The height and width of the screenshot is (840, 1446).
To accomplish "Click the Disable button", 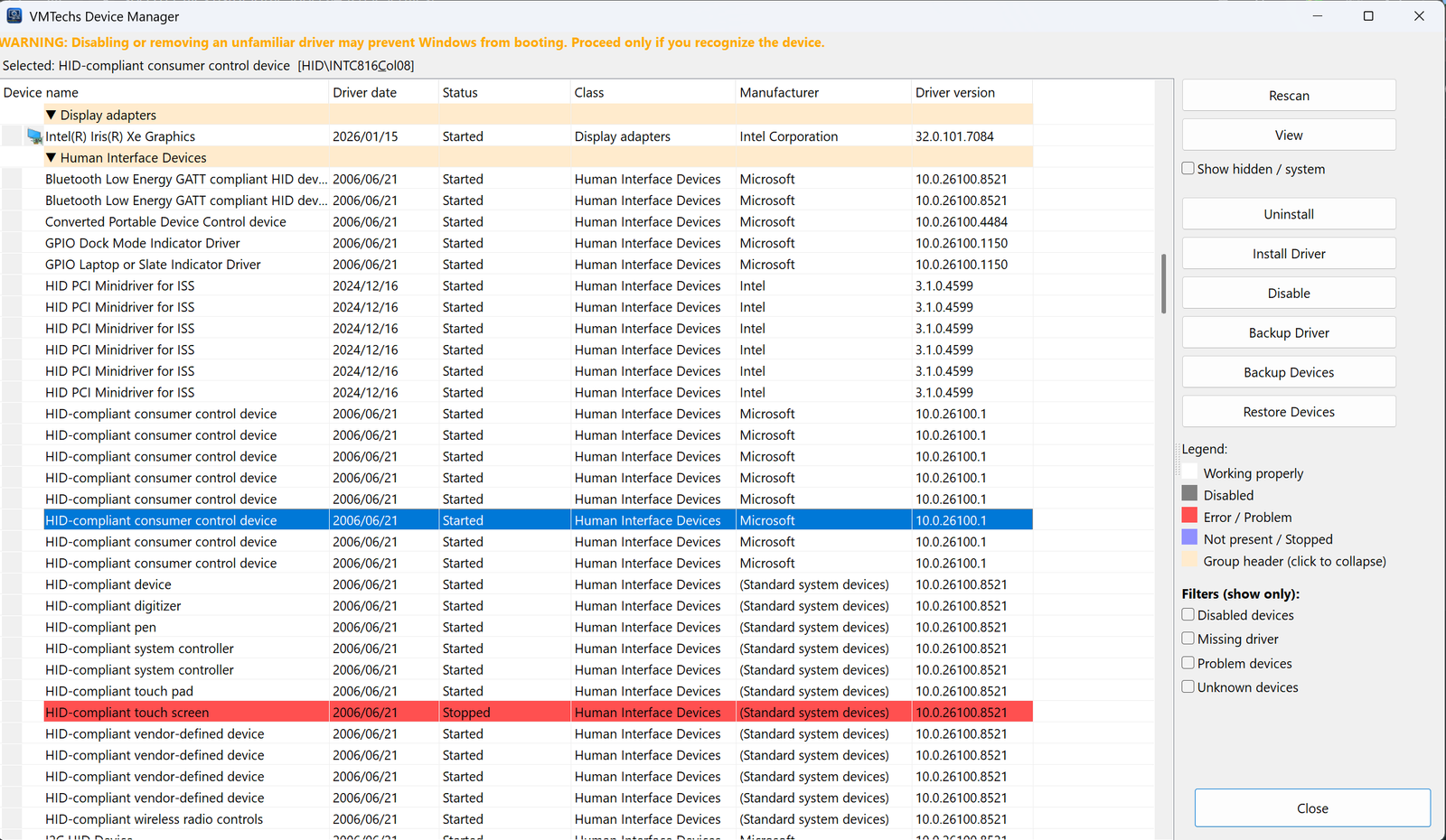I will click(1289, 293).
